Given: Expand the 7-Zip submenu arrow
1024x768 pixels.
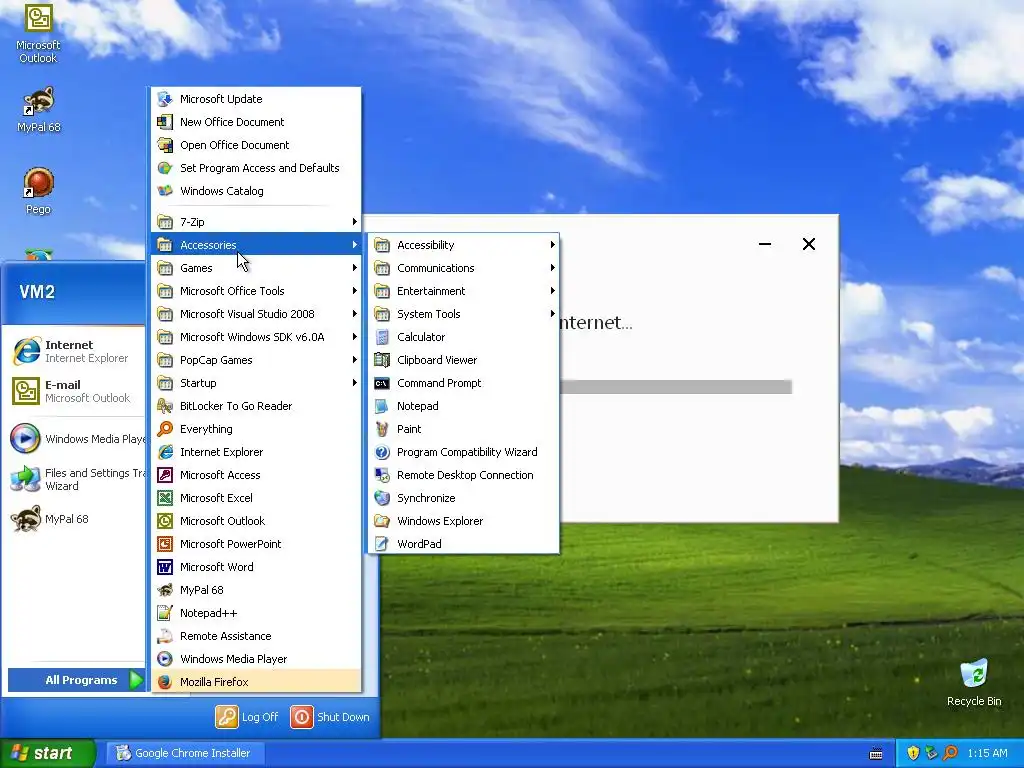Looking at the screenshot, I should (x=355, y=222).
